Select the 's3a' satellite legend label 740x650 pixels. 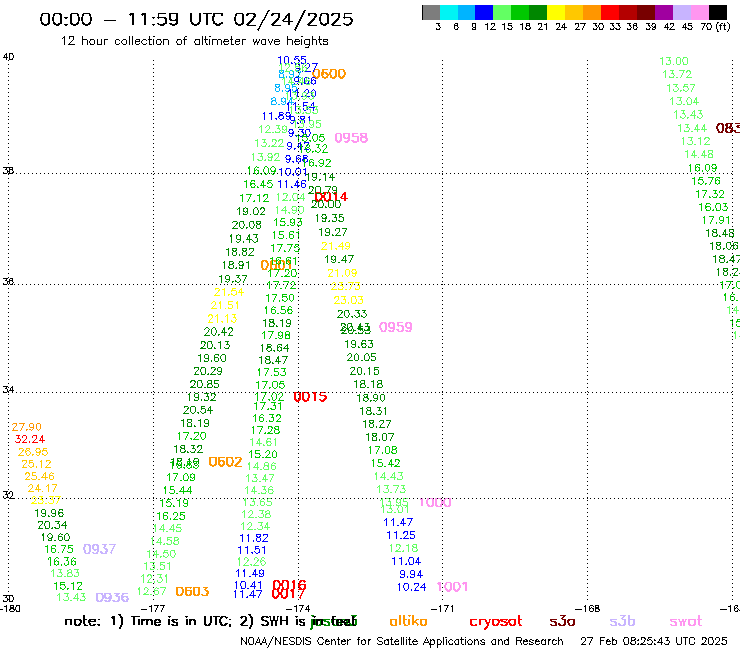(562, 621)
